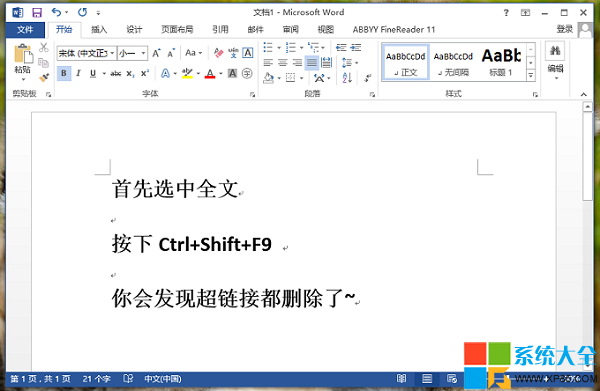Open the Editing (编辑) binoculars group

(x=555, y=61)
